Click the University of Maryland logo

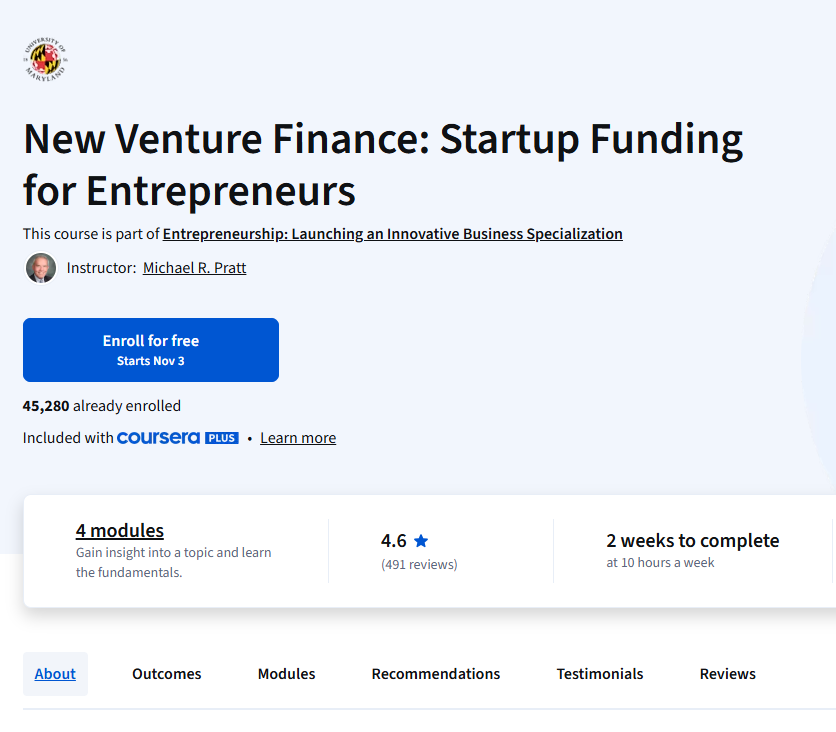(45, 59)
